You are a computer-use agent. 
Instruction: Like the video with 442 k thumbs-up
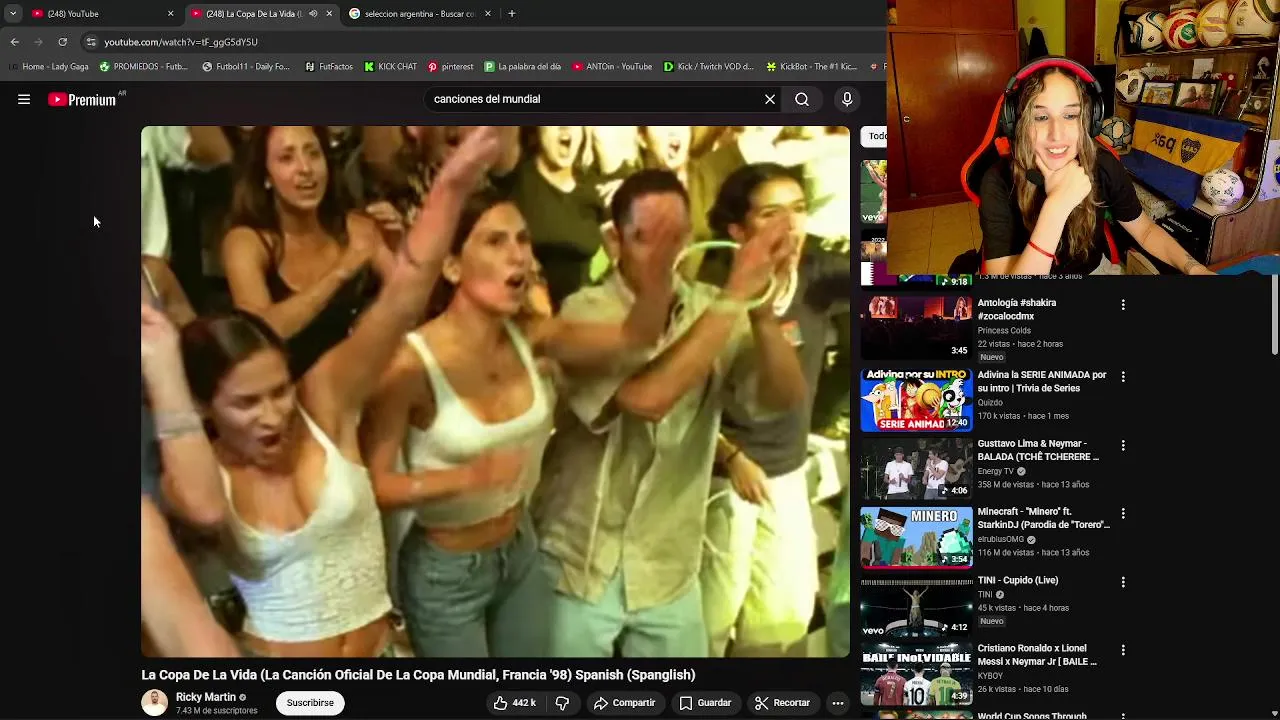tap(514, 703)
